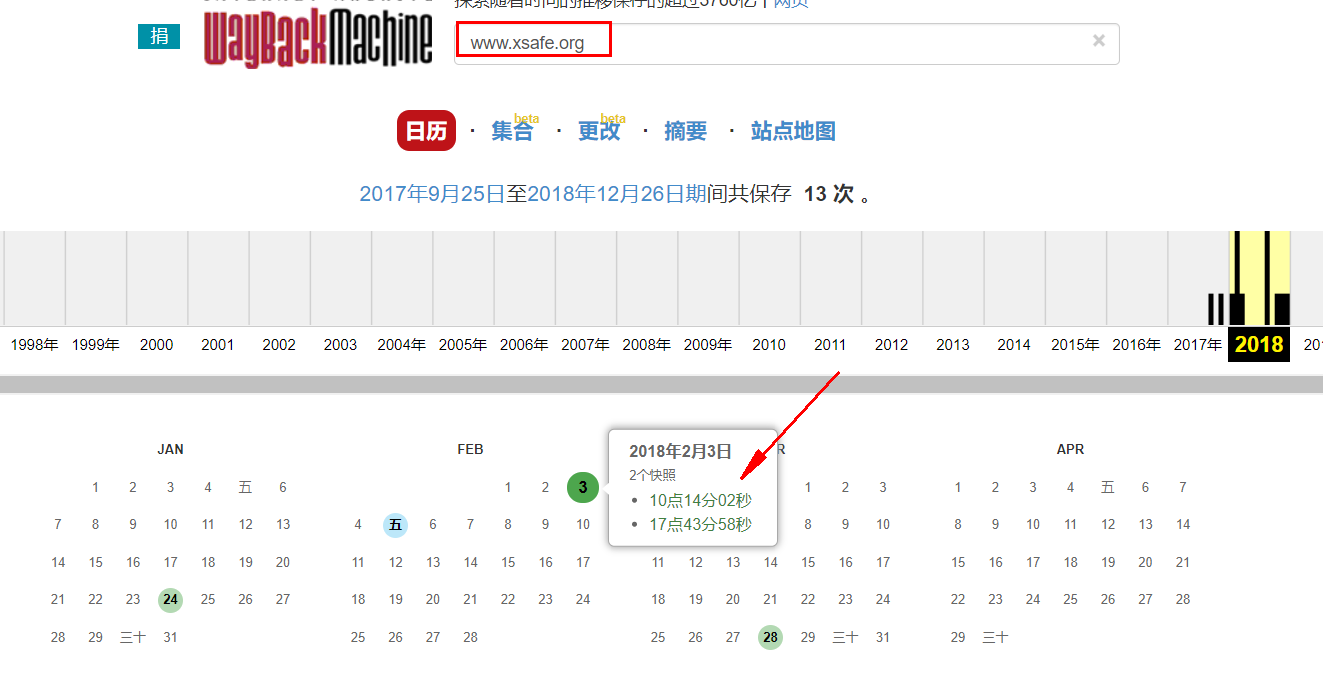Select 2017年 in the timeline

pyautogui.click(x=1198, y=345)
